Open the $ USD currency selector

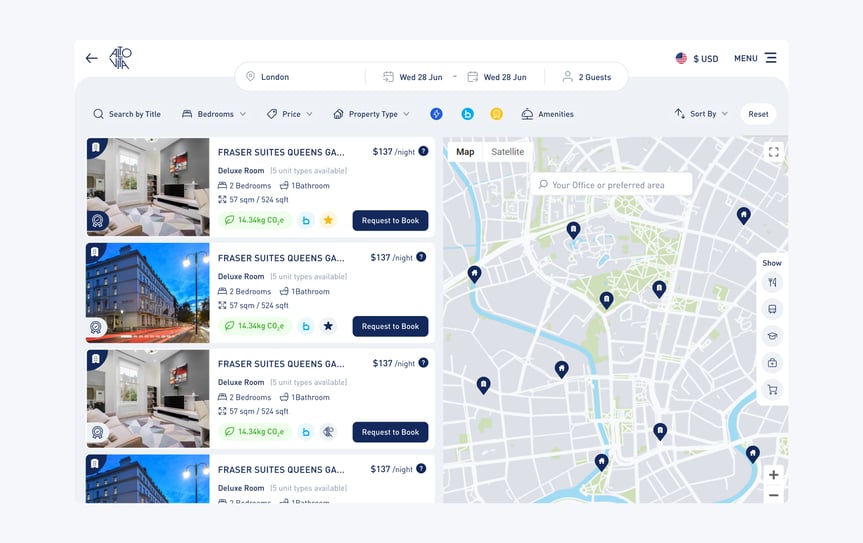(x=697, y=59)
